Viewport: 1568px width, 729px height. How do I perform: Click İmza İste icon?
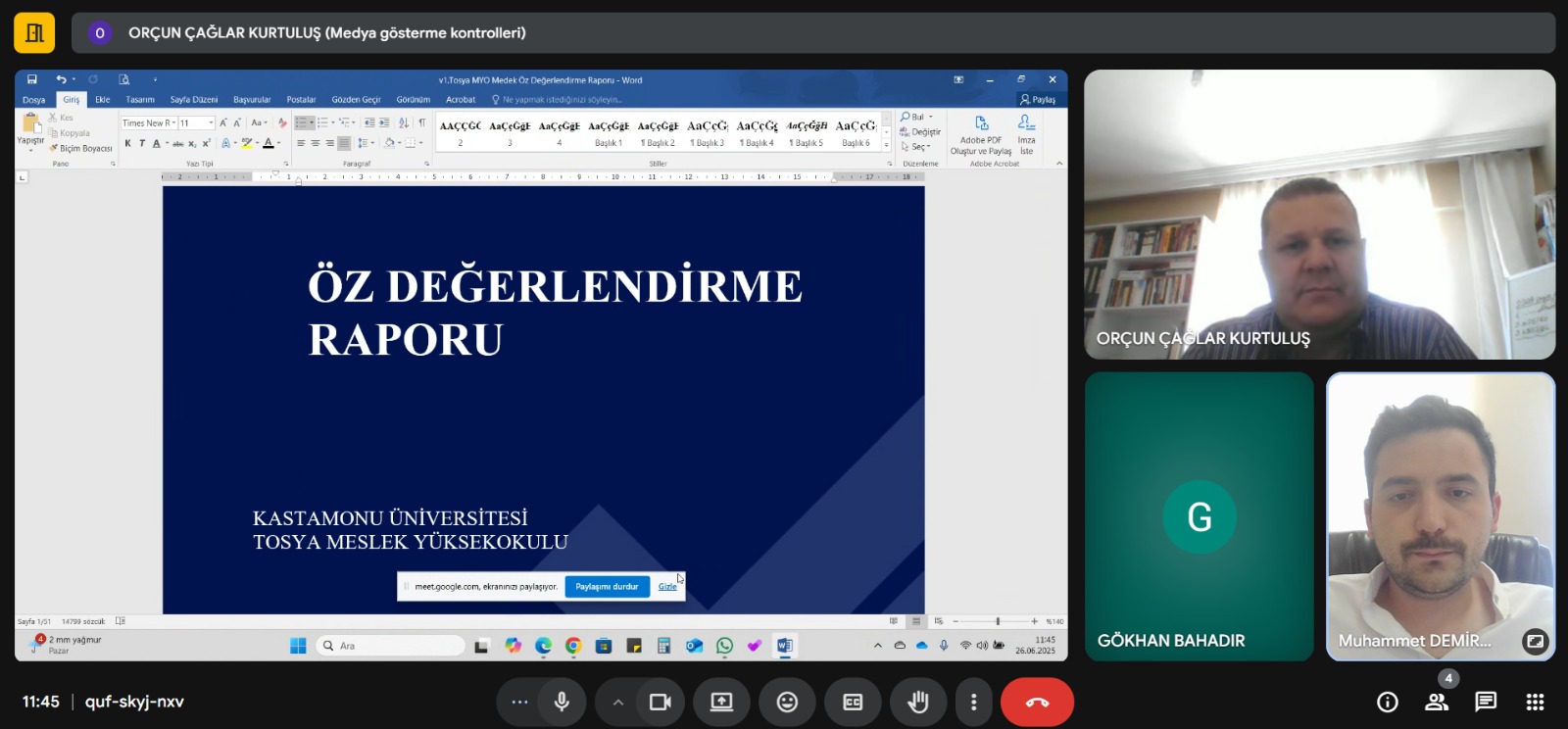click(x=1026, y=135)
